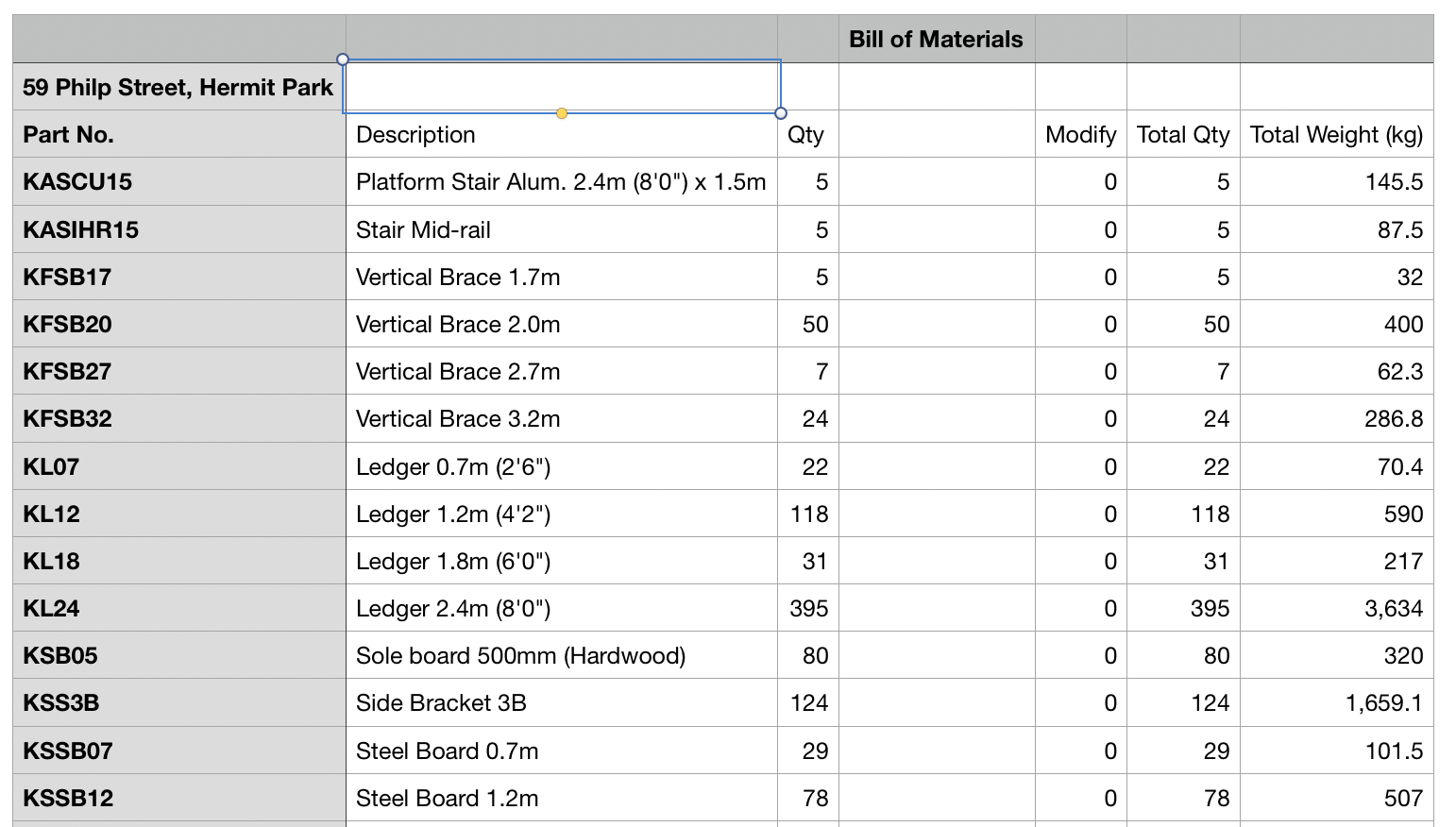Select the total weight 32 cell
Screen dimensions: 1456x827
coord(1337,277)
